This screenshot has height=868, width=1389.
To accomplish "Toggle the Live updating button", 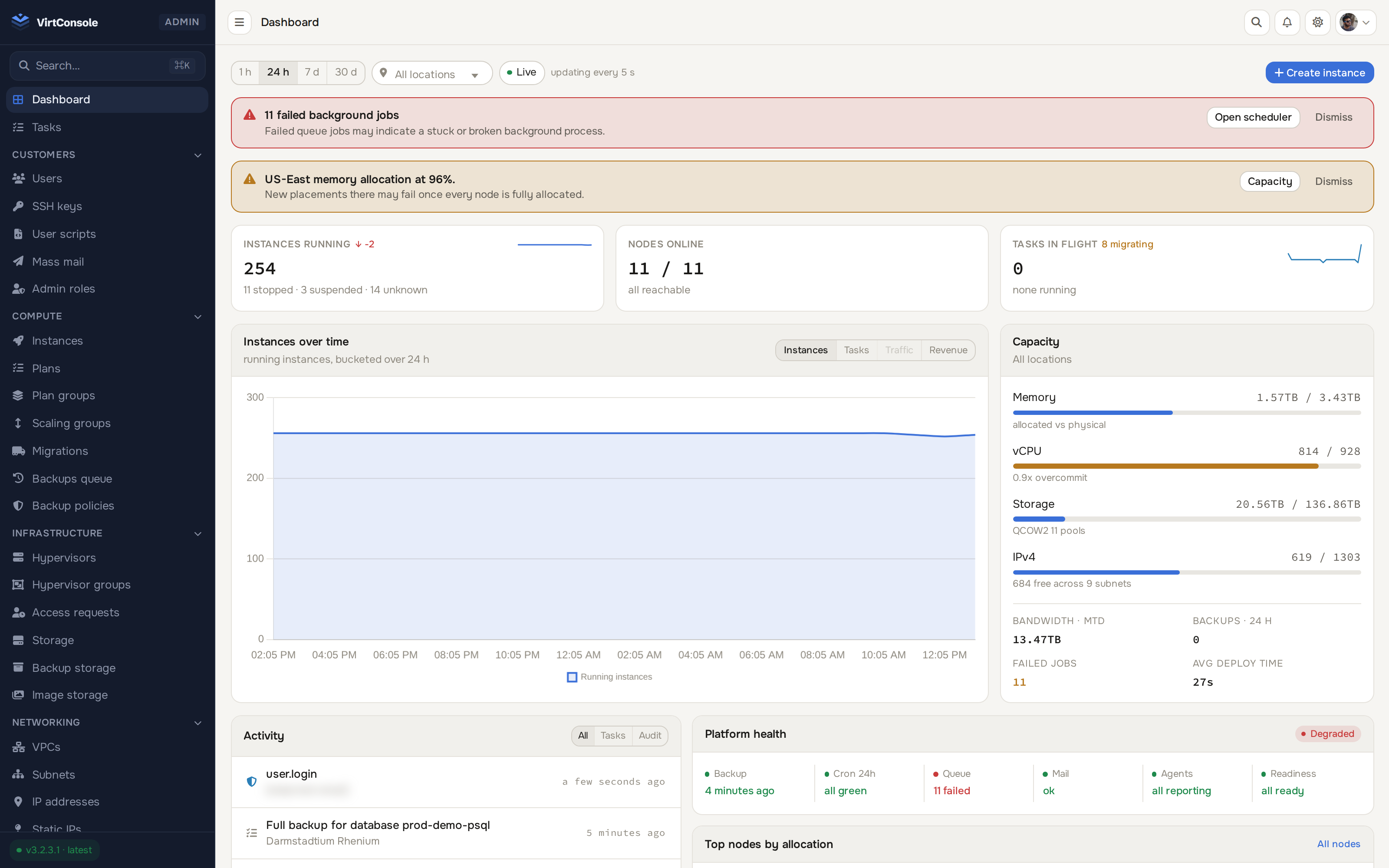I will (x=522, y=72).
